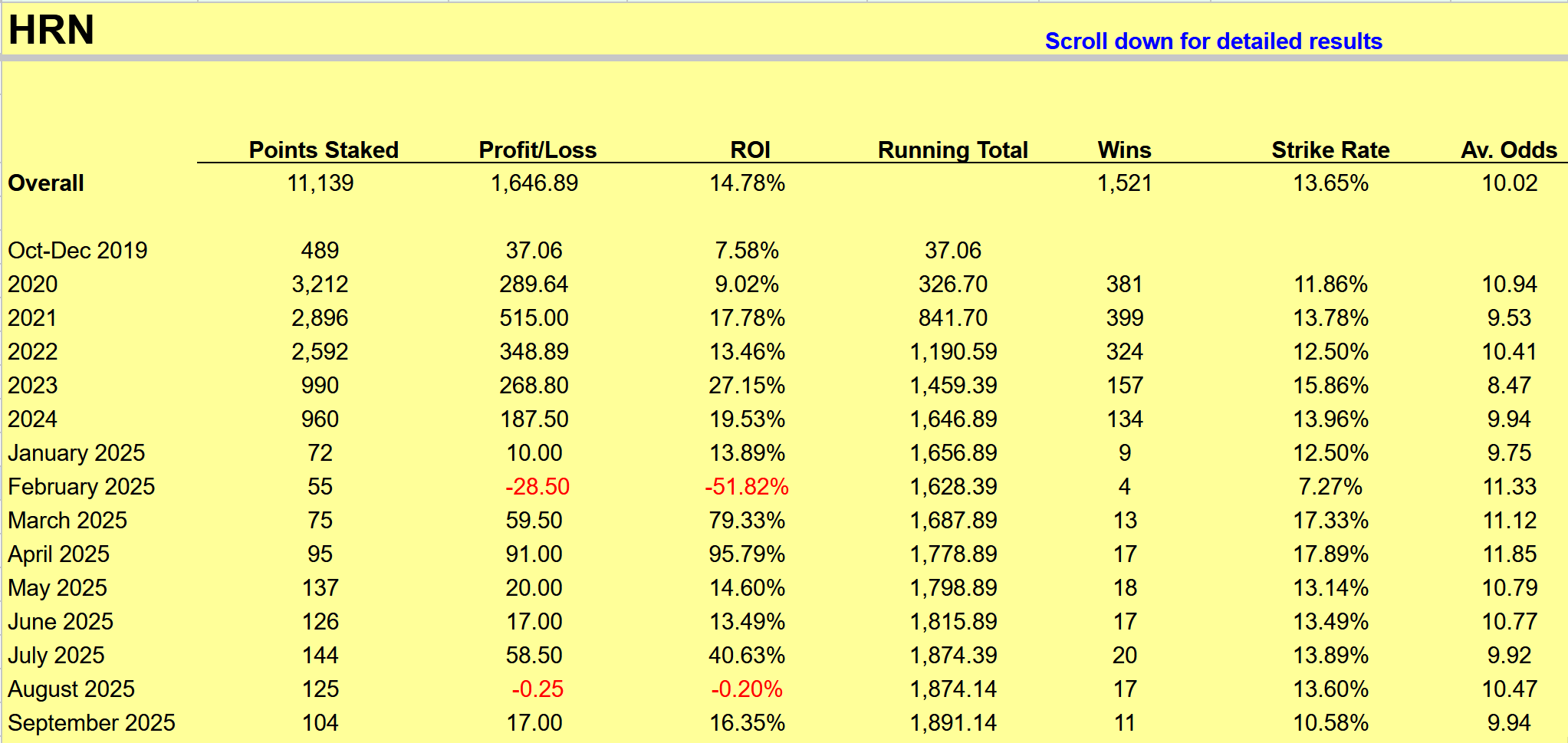
Task: Select the Strike Rate column header
Action: point(1330,150)
